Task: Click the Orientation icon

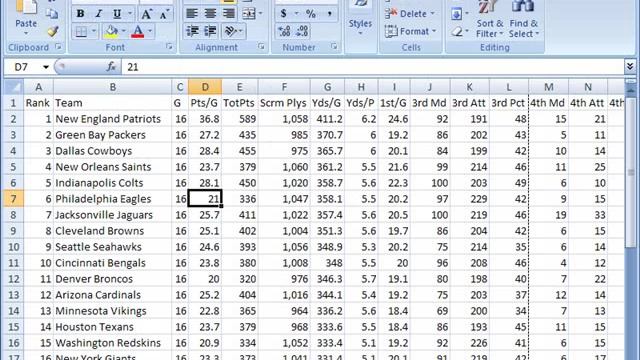Action: [231, 31]
